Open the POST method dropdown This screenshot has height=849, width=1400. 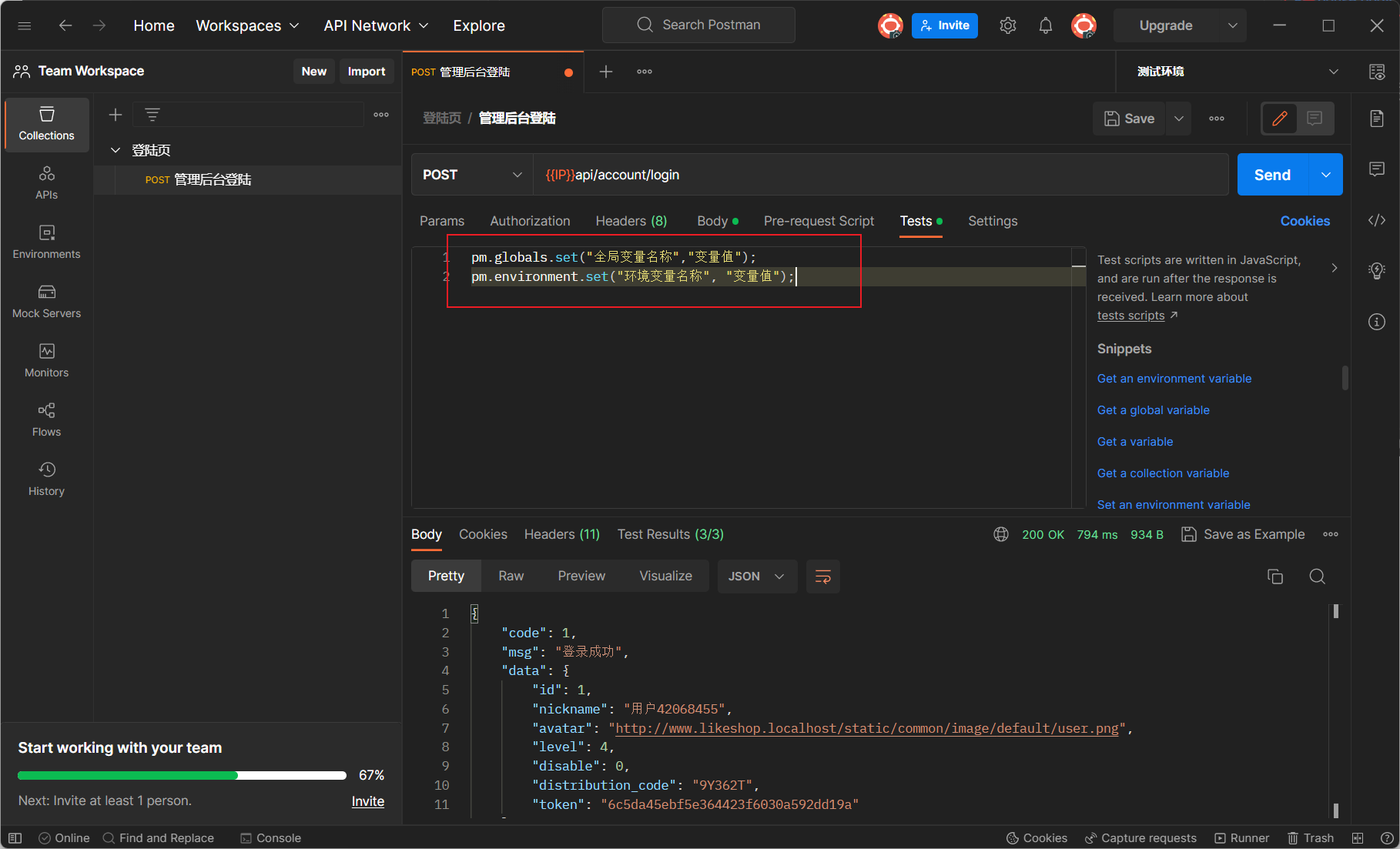point(471,175)
